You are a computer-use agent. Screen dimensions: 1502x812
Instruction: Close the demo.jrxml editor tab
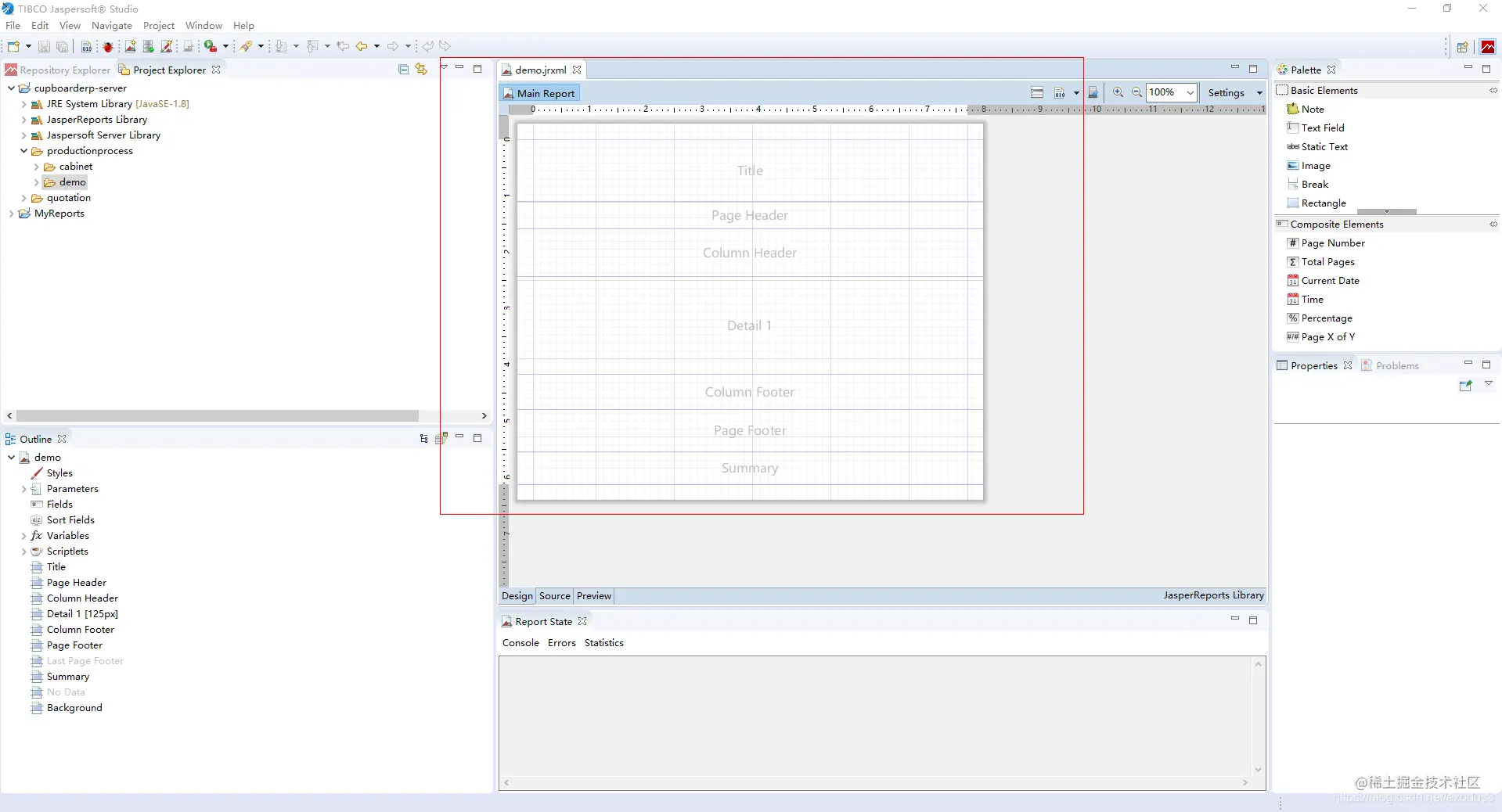[577, 70]
